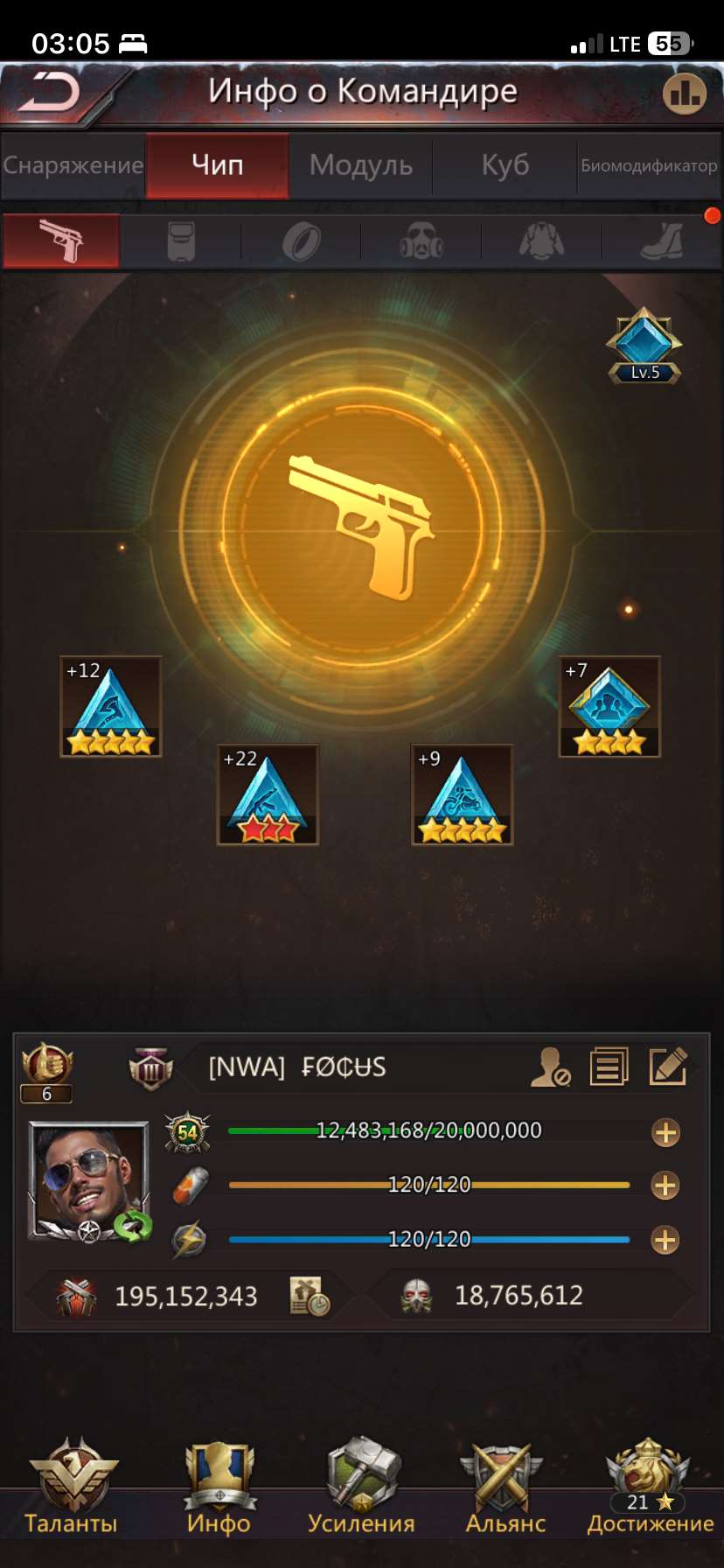The image size is (724, 1568).
Task: Switch to the Модуль tab
Action: tap(360, 165)
